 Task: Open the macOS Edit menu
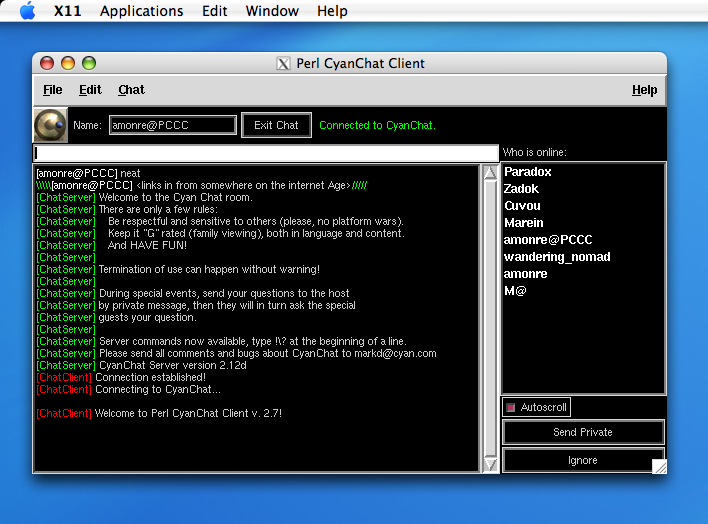click(x=214, y=11)
